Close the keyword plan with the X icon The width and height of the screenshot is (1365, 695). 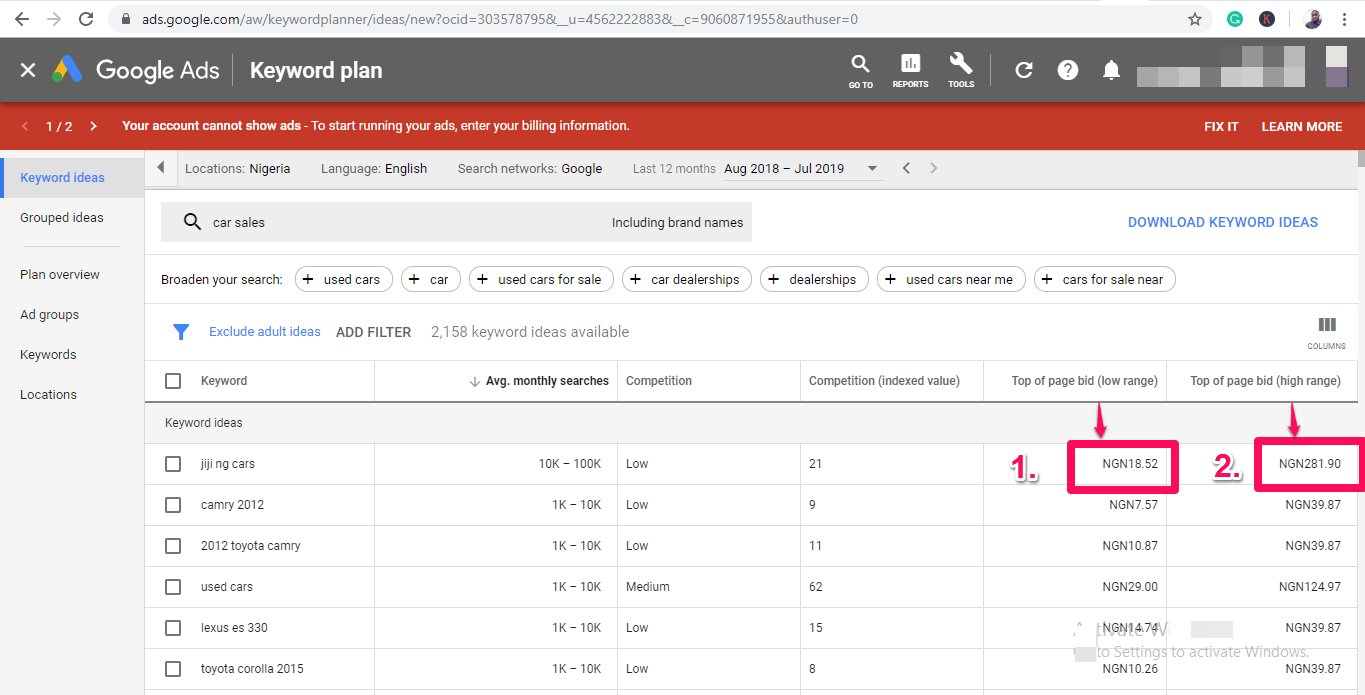click(27, 69)
